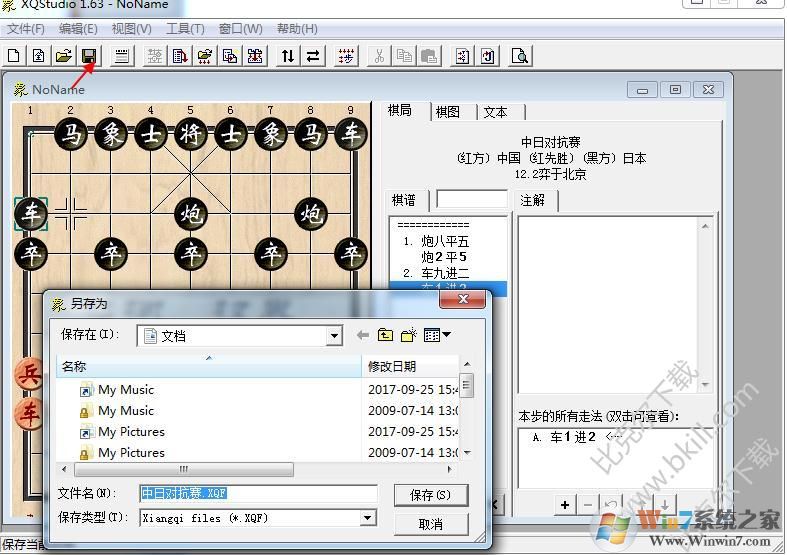Select the 注解 tab
The height and width of the screenshot is (555, 787).
533,201
